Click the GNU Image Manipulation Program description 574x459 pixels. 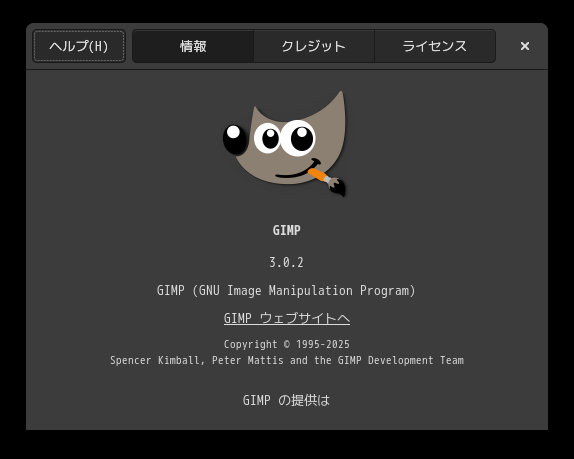click(x=286, y=291)
